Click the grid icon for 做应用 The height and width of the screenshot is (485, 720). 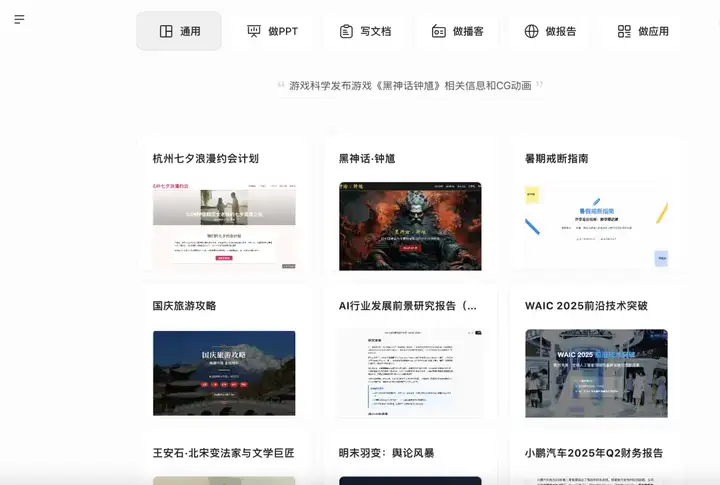(x=624, y=31)
